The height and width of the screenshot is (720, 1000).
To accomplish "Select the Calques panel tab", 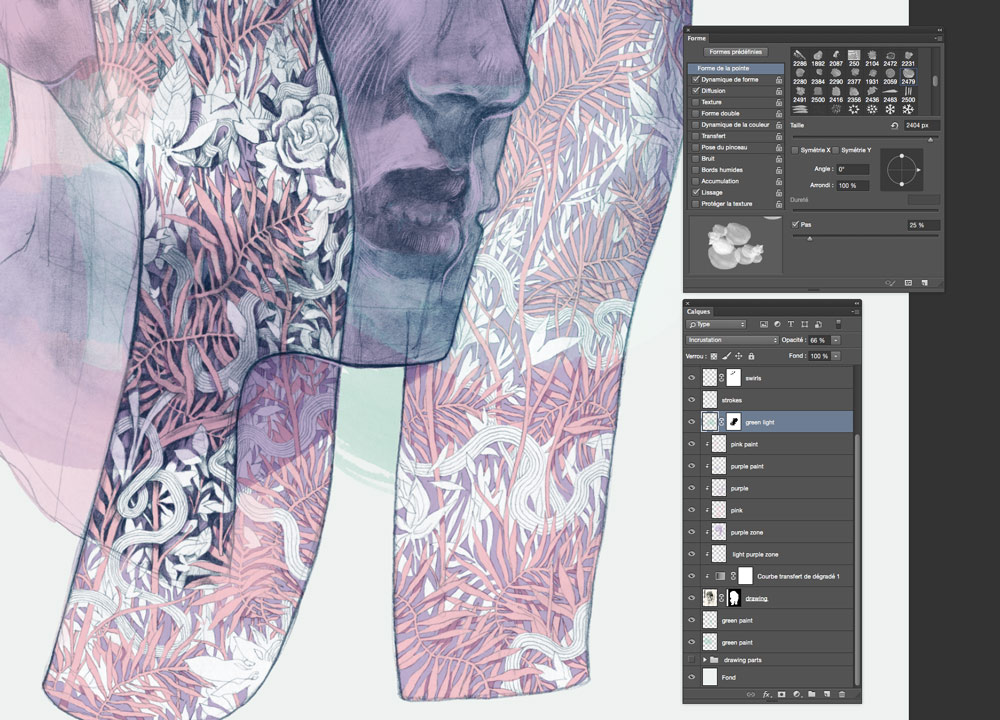I will (698, 312).
